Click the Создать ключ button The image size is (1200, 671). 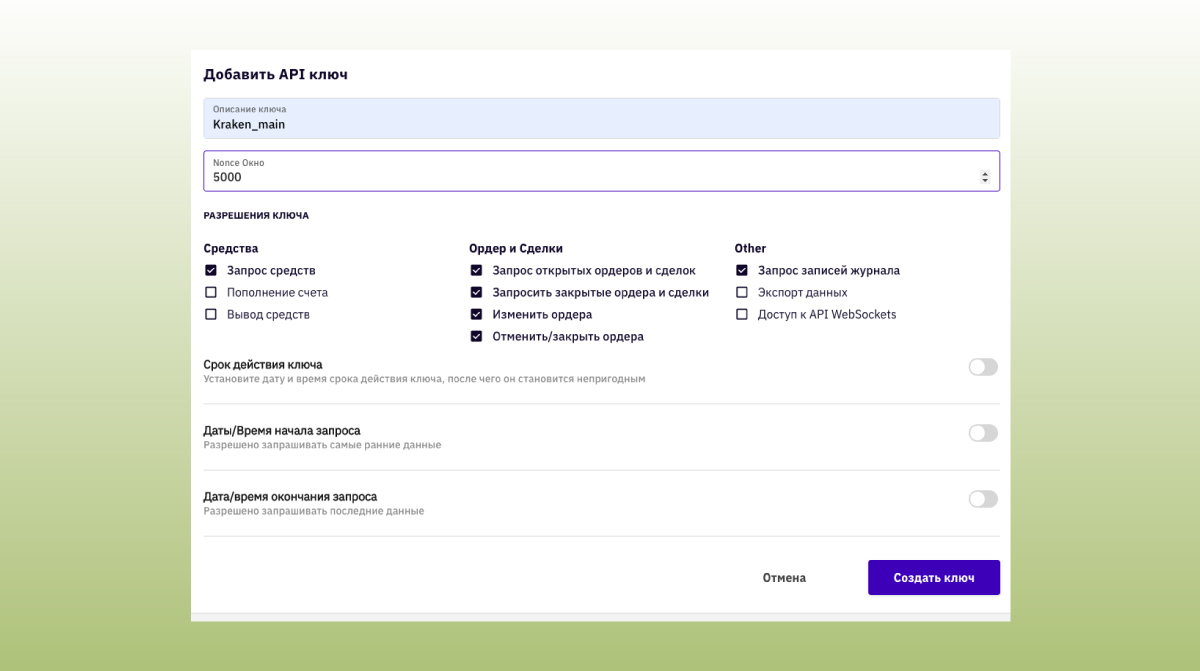pos(933,577)
